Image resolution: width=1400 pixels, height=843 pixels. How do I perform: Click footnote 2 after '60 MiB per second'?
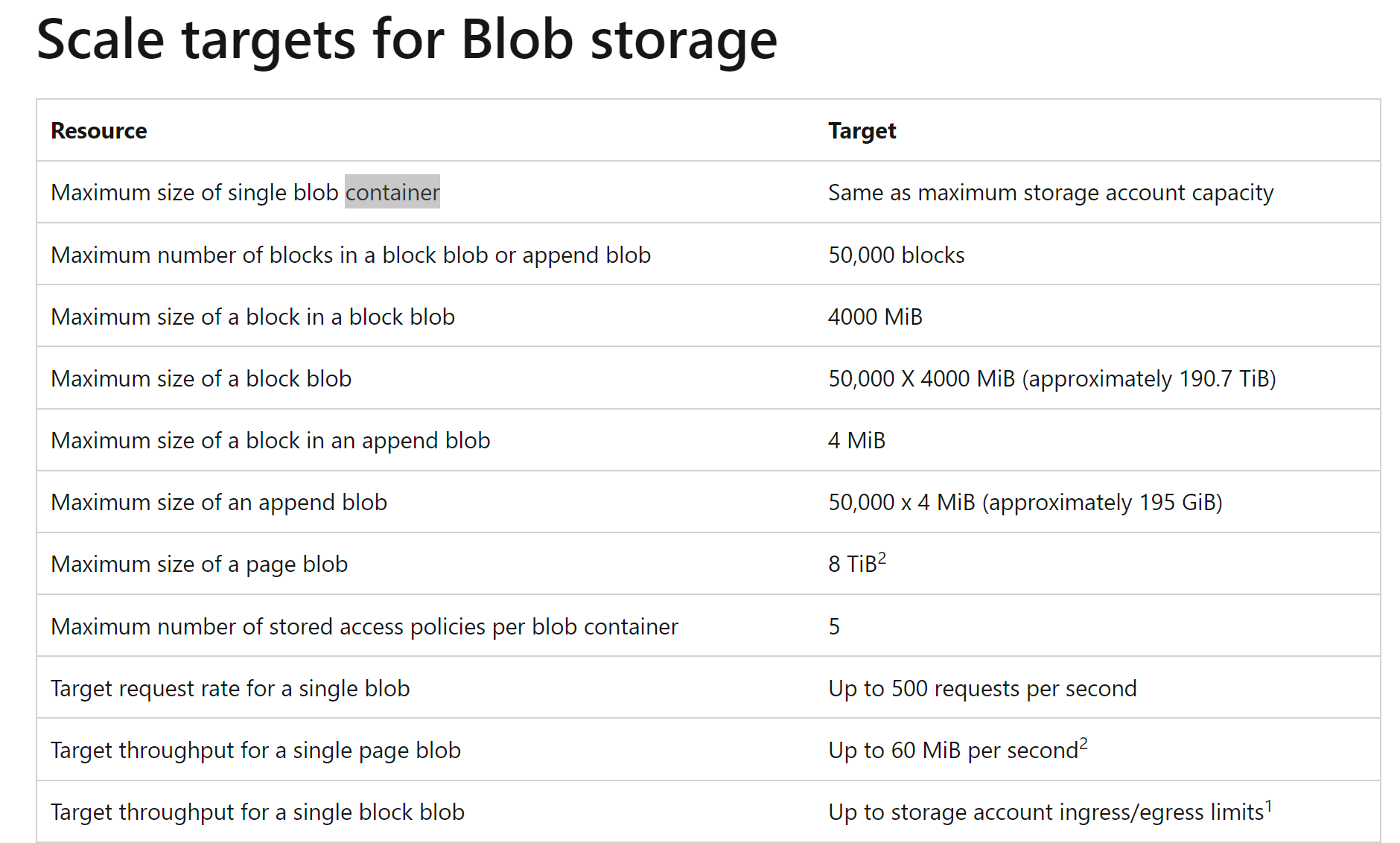(x=1084, y=743)
